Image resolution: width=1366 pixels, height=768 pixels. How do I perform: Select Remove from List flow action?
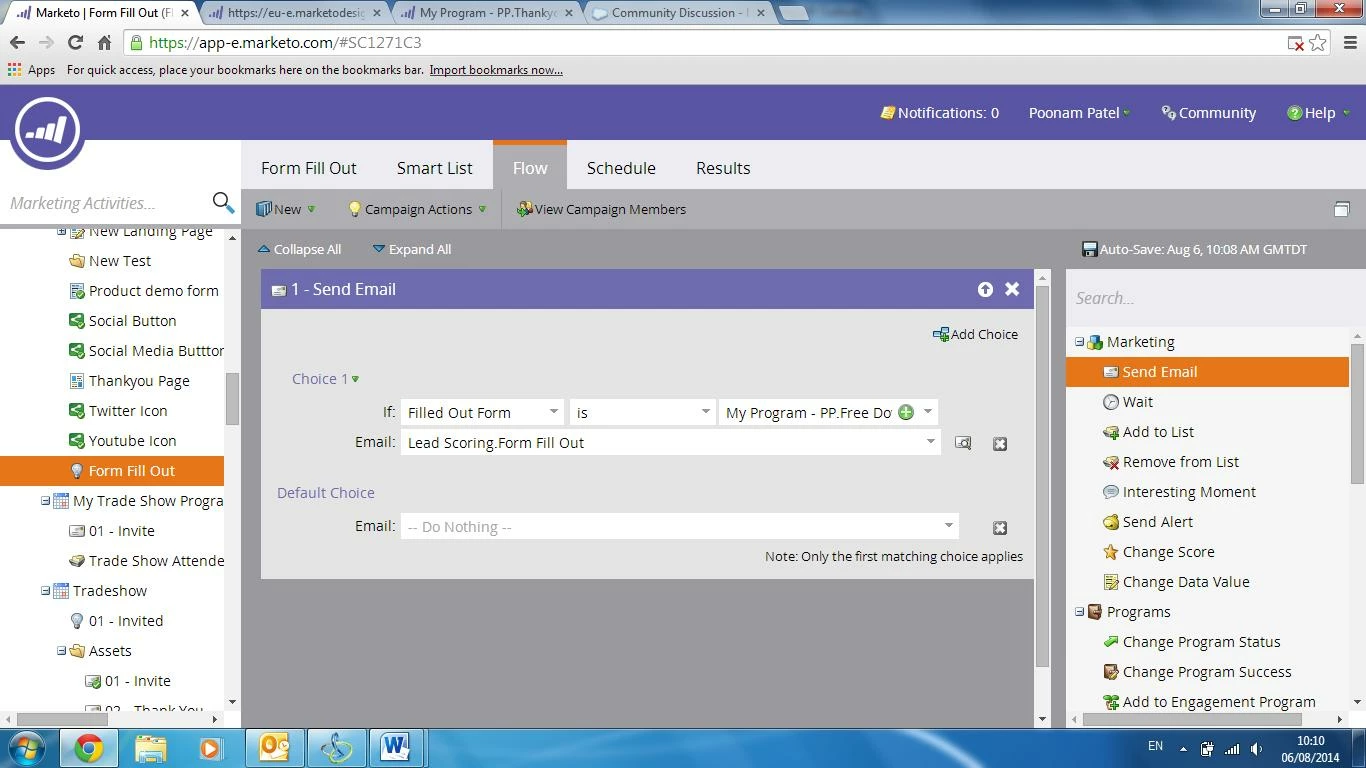tap(1170, 462)
